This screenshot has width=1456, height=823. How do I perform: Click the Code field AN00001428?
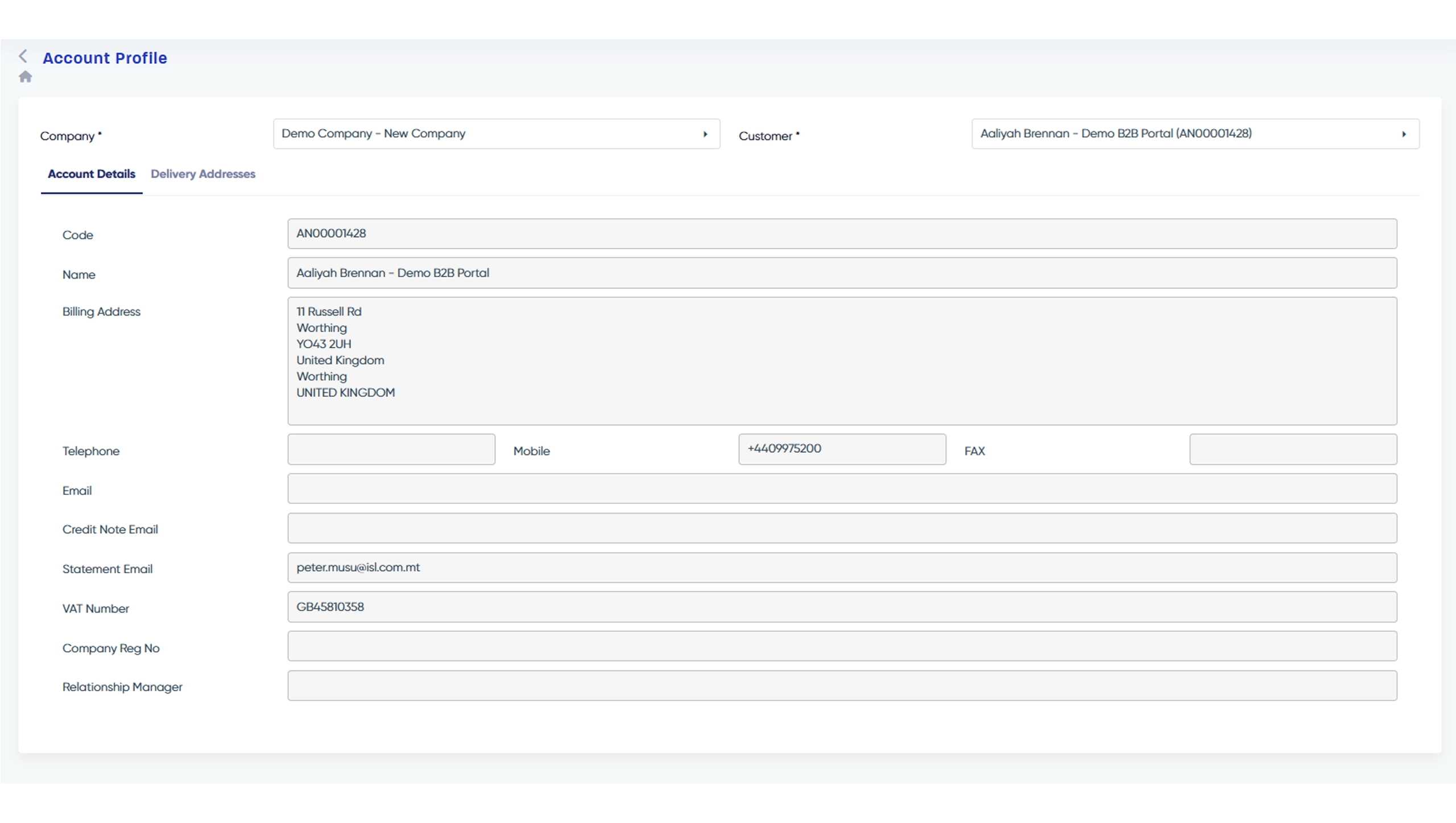tap(842, 234)
